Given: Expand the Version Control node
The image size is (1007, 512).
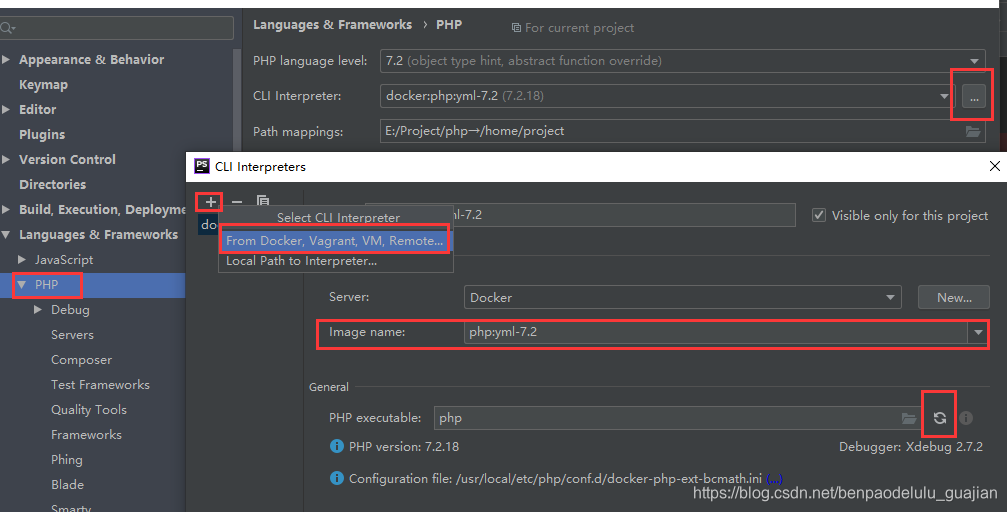Looking at the screenshot, I should pyautogui.click(x=6, y=159).
